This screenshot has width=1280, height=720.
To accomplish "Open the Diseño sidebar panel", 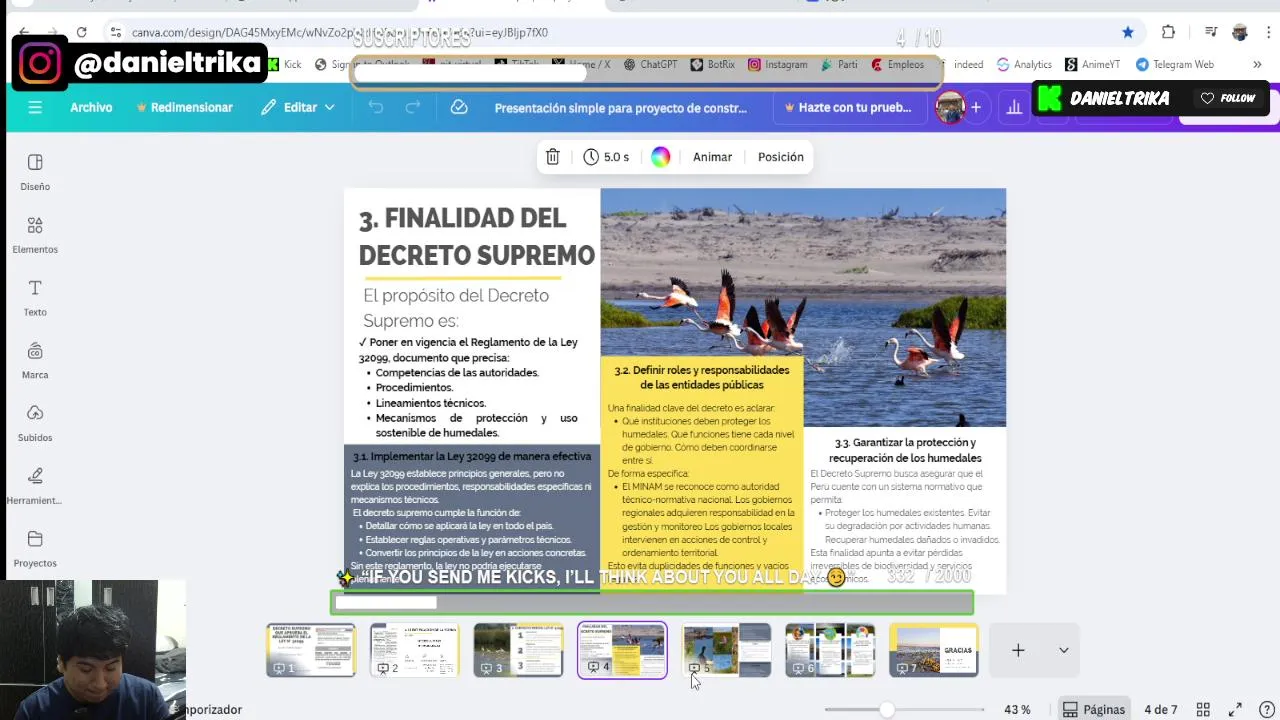I will click(35, 172).
